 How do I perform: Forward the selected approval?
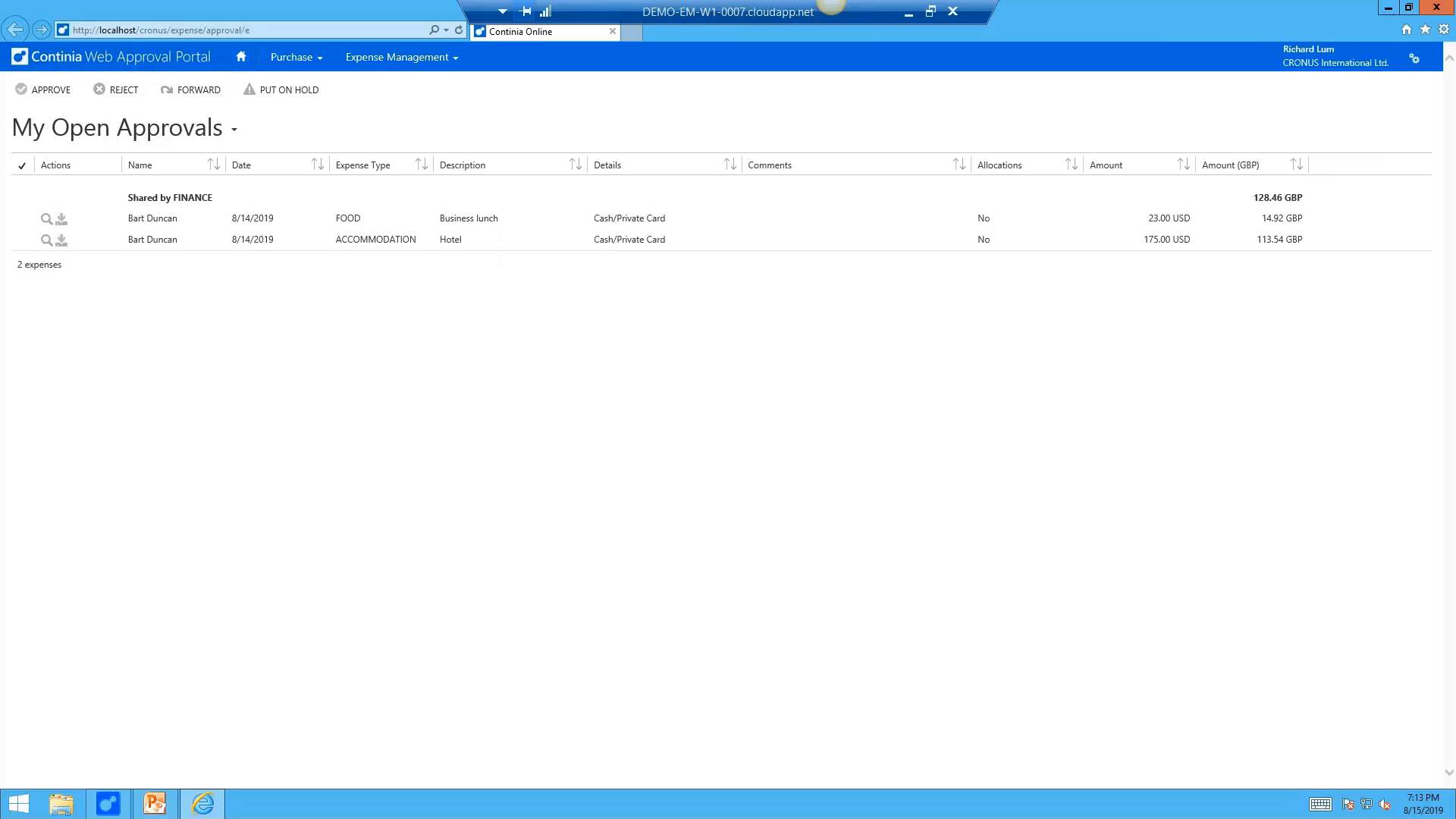pos(190,89)
